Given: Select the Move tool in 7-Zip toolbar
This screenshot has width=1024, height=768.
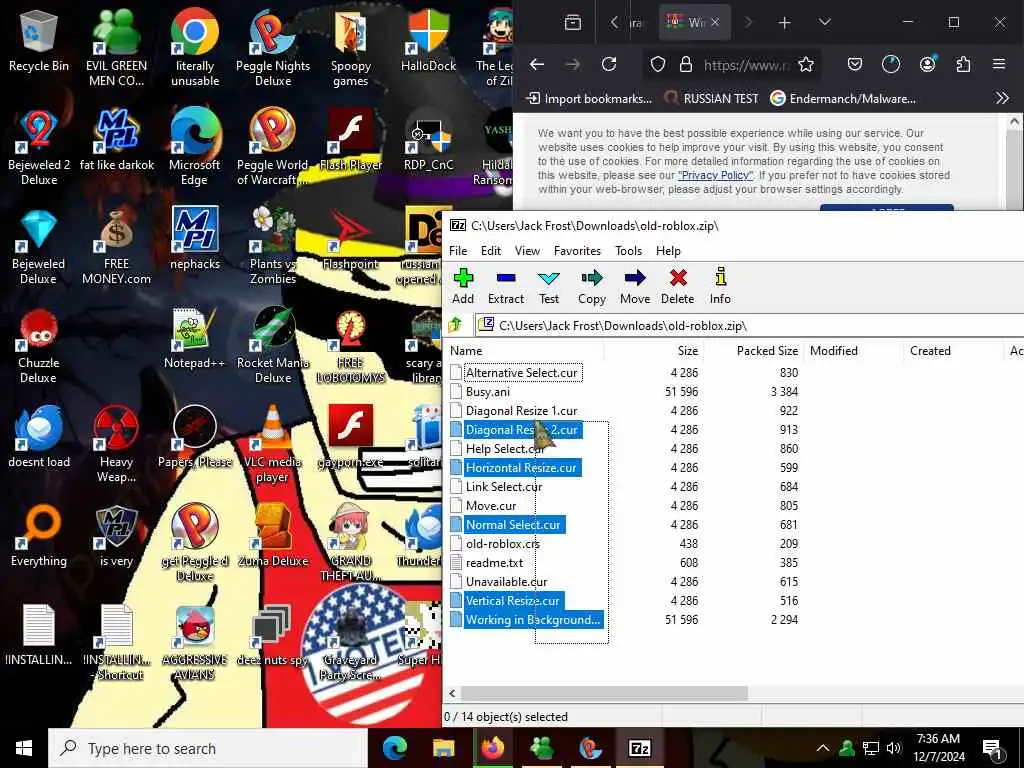Looking at the screenshot, I should tap(635, 286).
